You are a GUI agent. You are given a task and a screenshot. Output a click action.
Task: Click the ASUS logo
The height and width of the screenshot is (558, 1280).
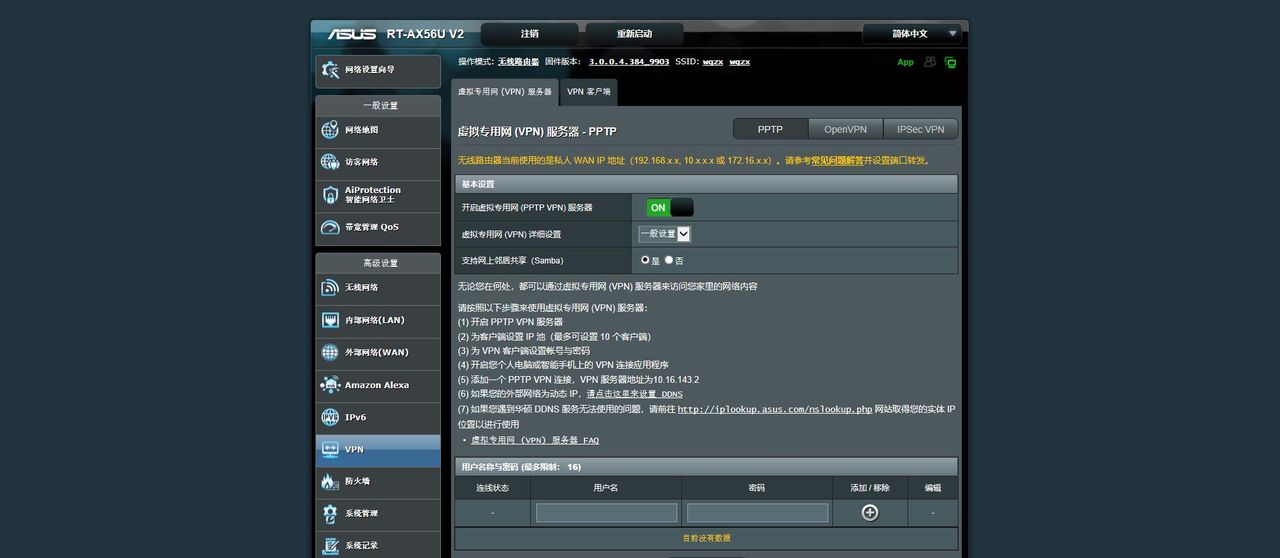352,34
